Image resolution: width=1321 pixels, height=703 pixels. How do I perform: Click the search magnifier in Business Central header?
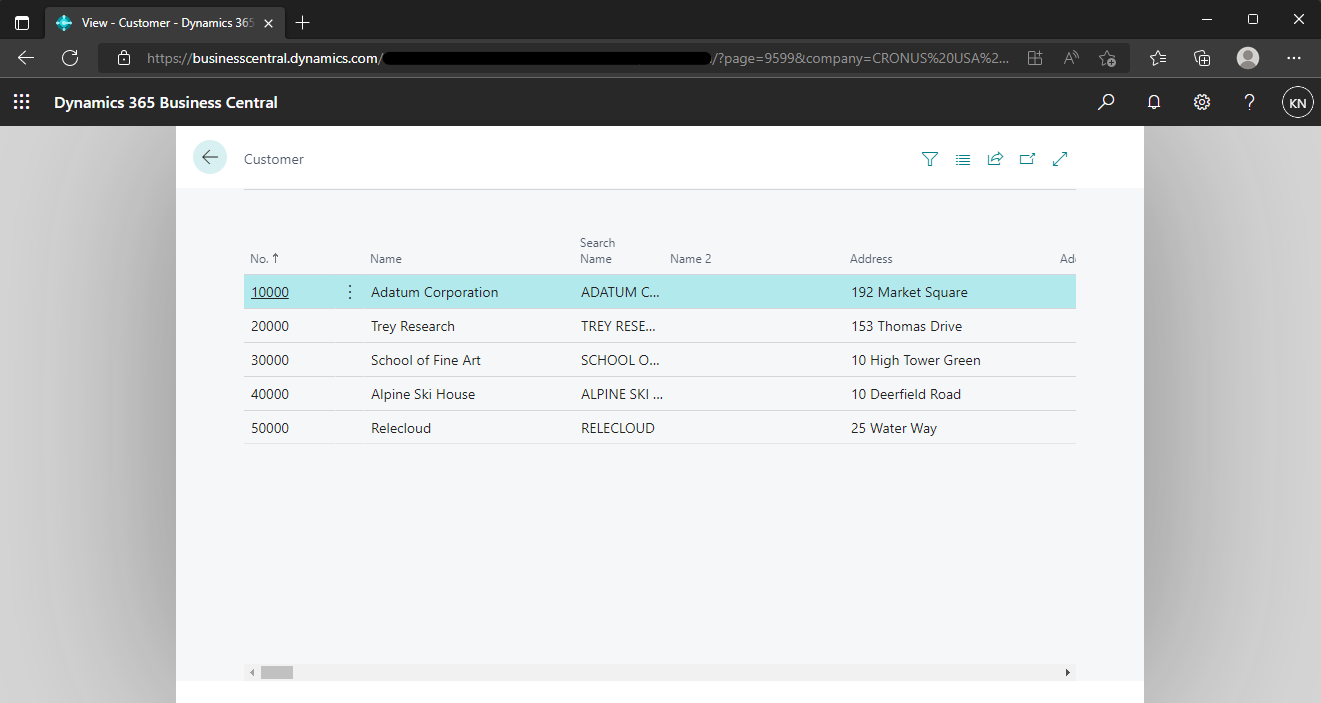(x=1106, y=102)
